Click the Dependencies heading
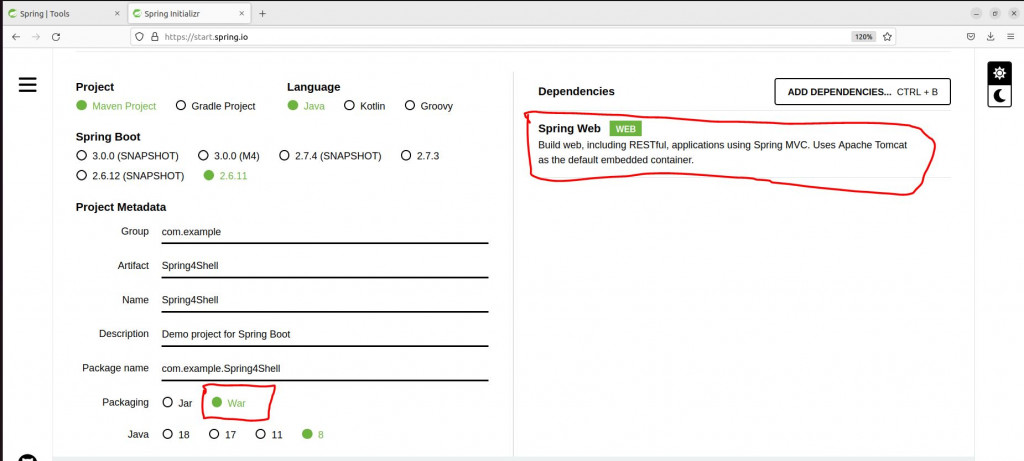This screenshot has height=461, width=1024. click(576, 91)
